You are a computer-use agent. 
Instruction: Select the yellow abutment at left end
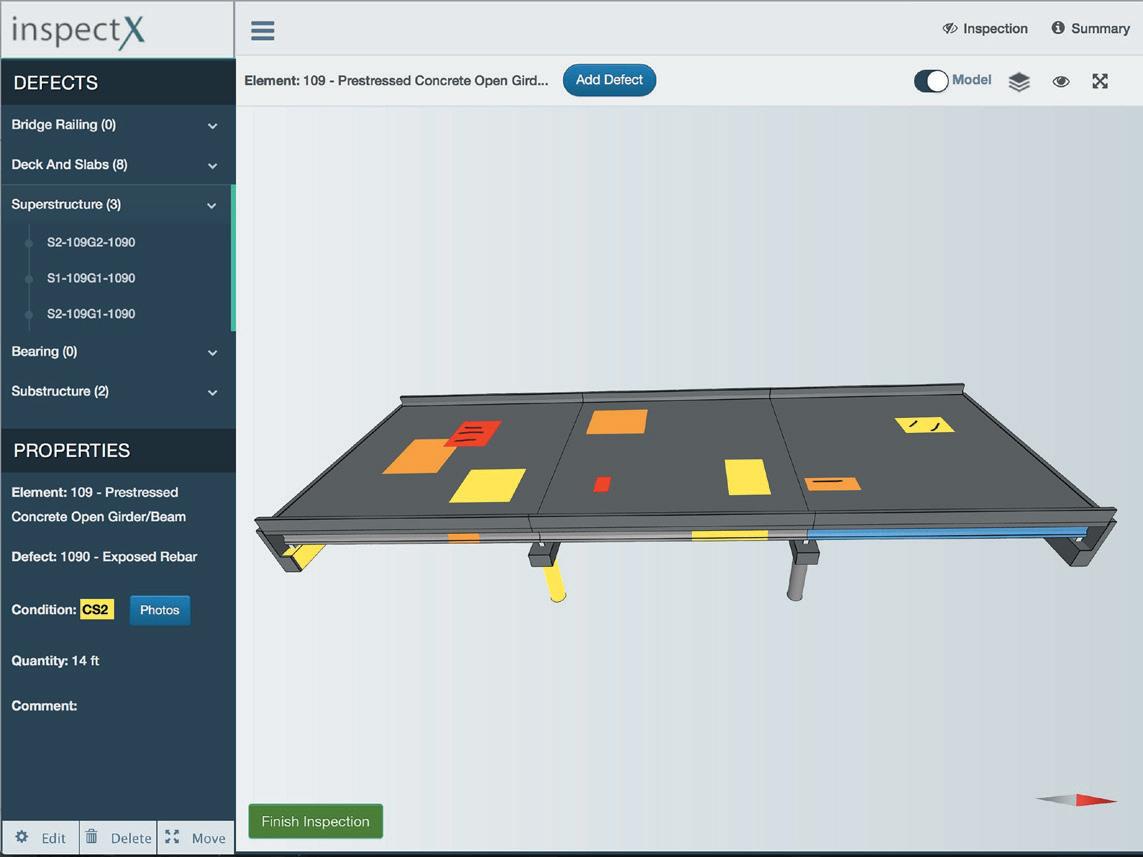pos(305,556)
